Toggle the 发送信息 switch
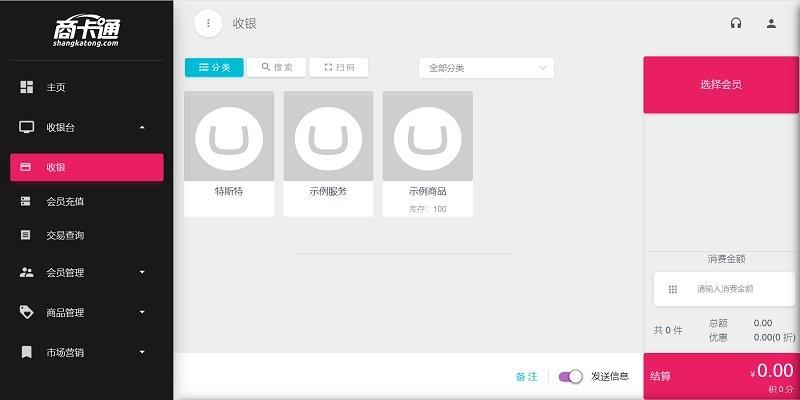 [x=571, y=376]
